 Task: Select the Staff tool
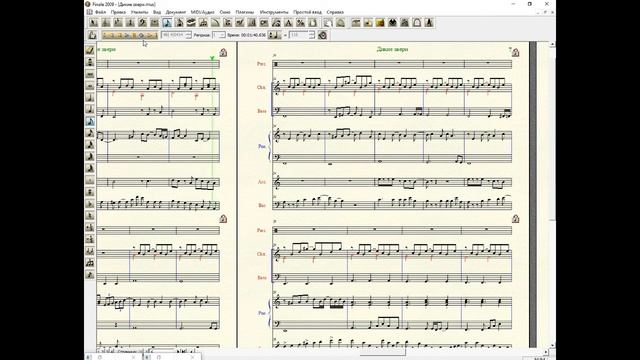[106, 23]
